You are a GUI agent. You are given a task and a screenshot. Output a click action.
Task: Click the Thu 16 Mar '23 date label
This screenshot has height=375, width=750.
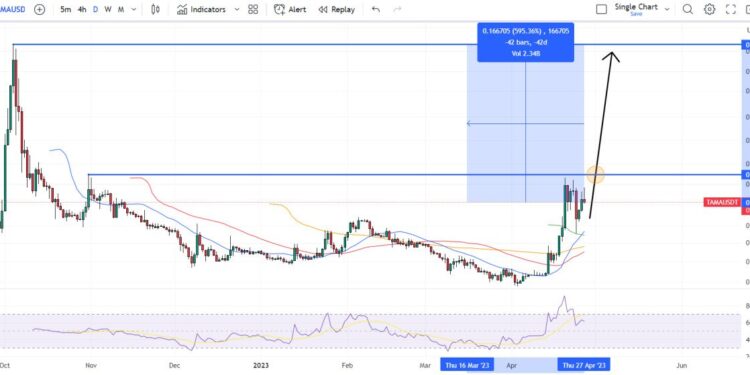[x=467, y=365]
